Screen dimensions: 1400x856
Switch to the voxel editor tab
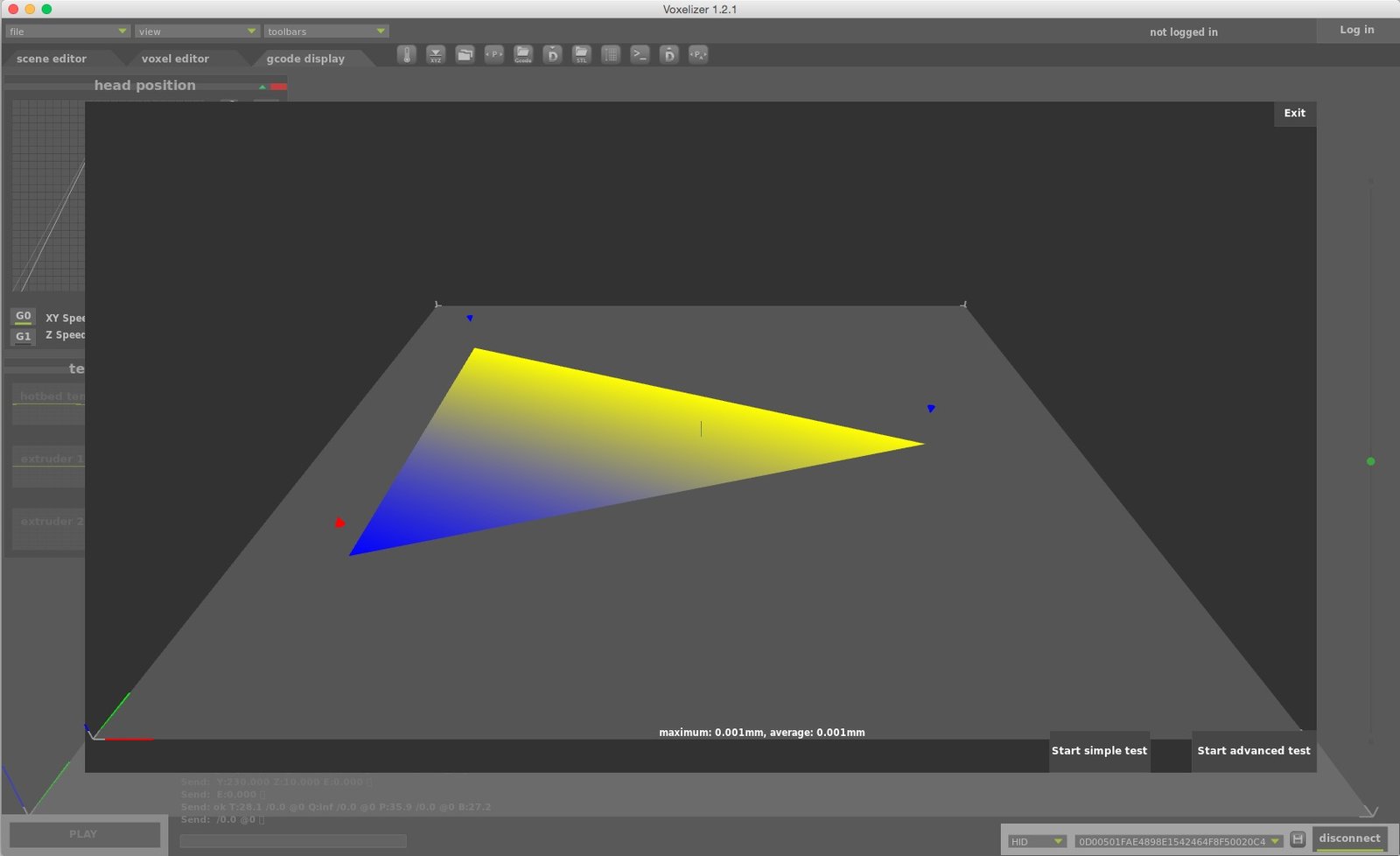pyautogui.click(x=175, y=59)
